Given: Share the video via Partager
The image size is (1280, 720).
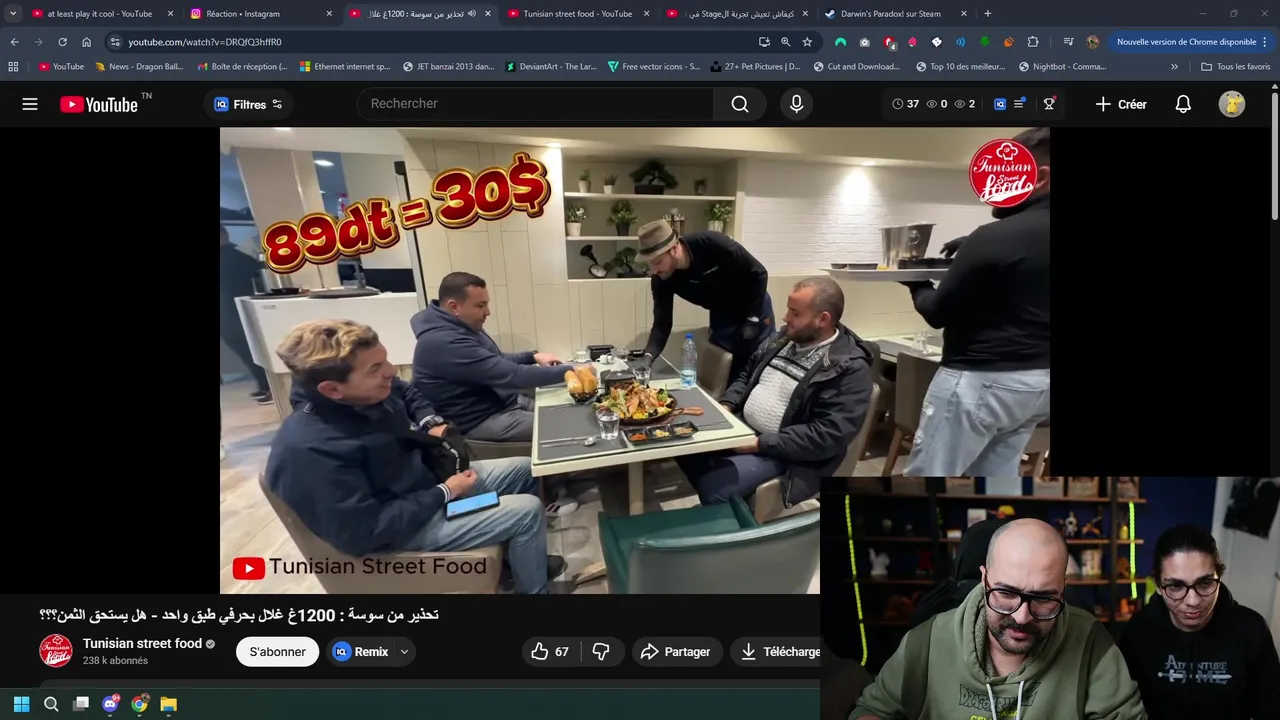Looking at the screenshot, I should [676, 652].
